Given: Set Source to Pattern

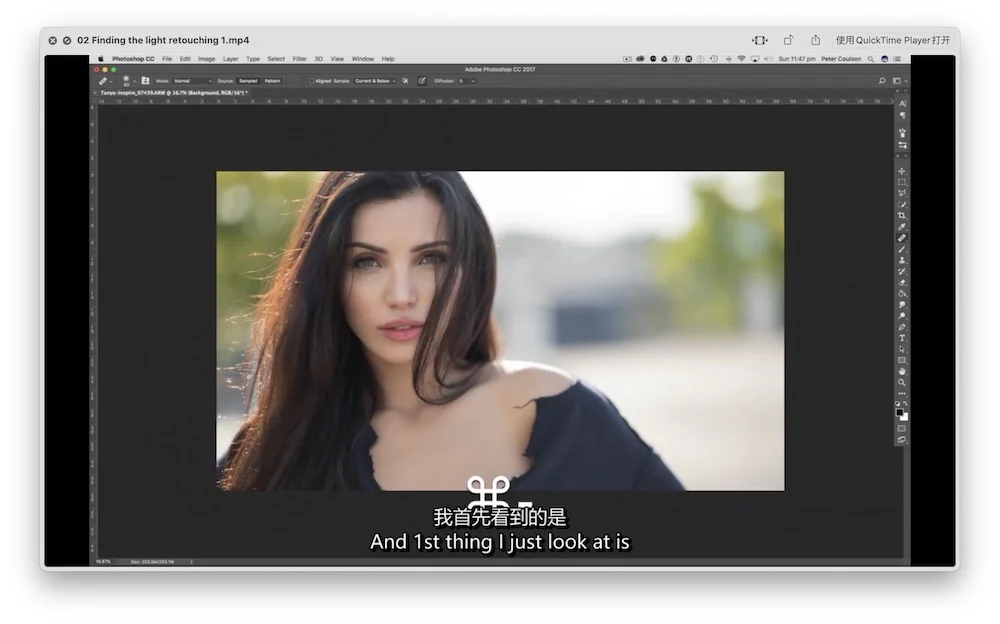Looking at the screenshot, I should pos(272,80).
